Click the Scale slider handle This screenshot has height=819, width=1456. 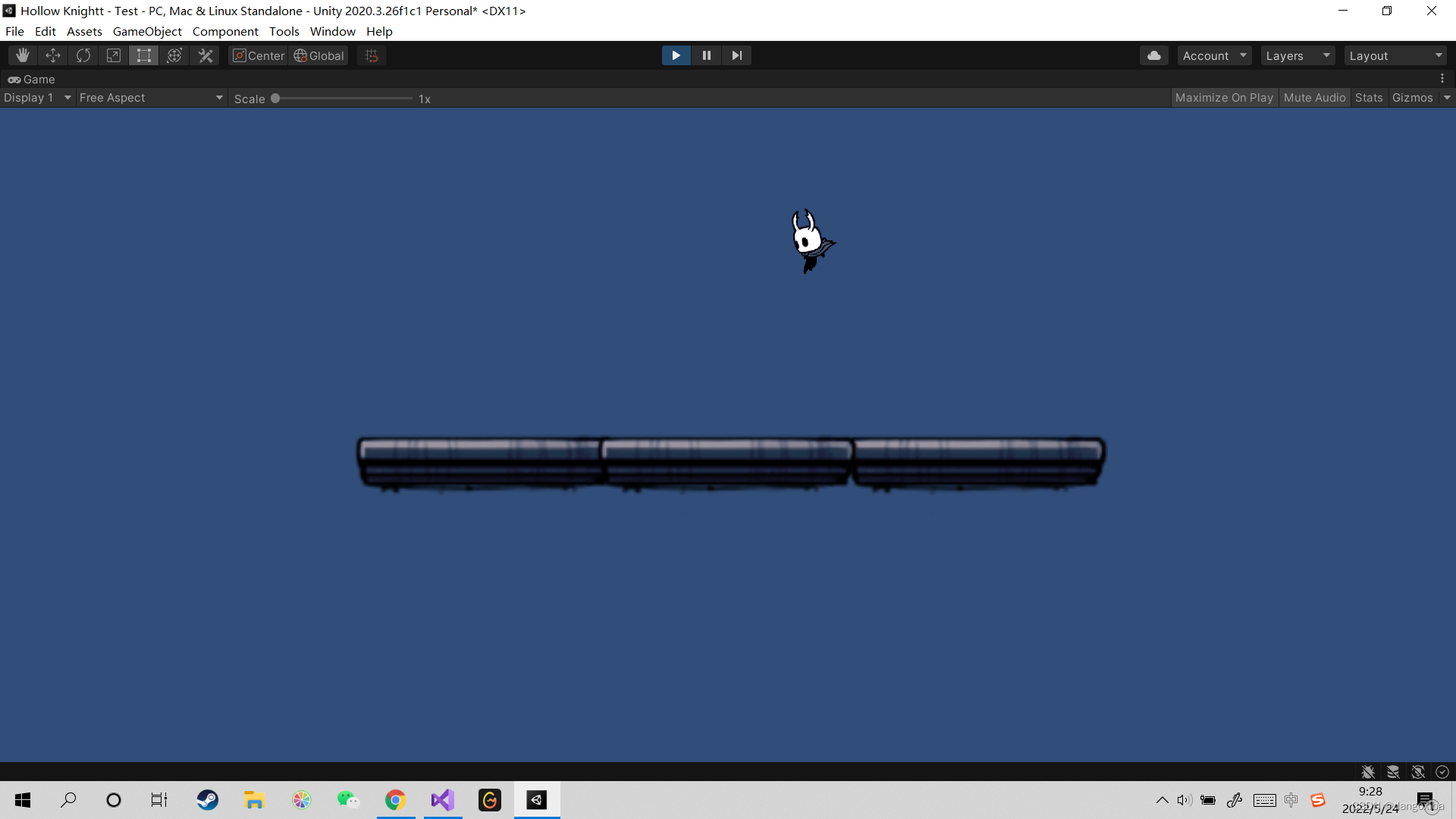click(275, 99)
